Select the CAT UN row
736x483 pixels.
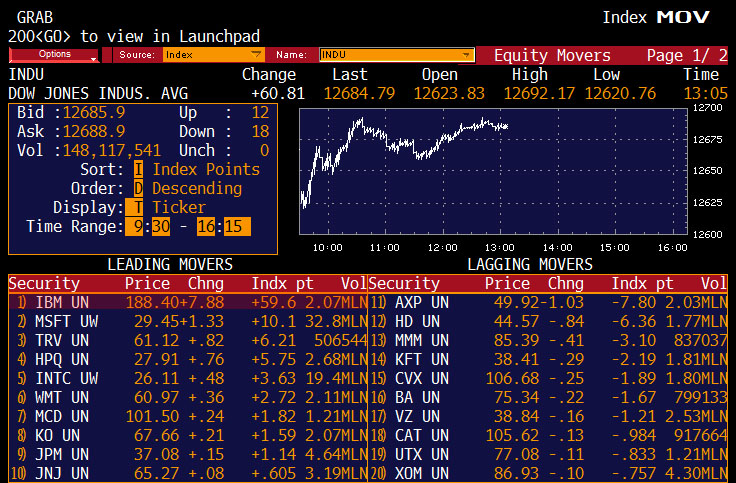point(548,435)
